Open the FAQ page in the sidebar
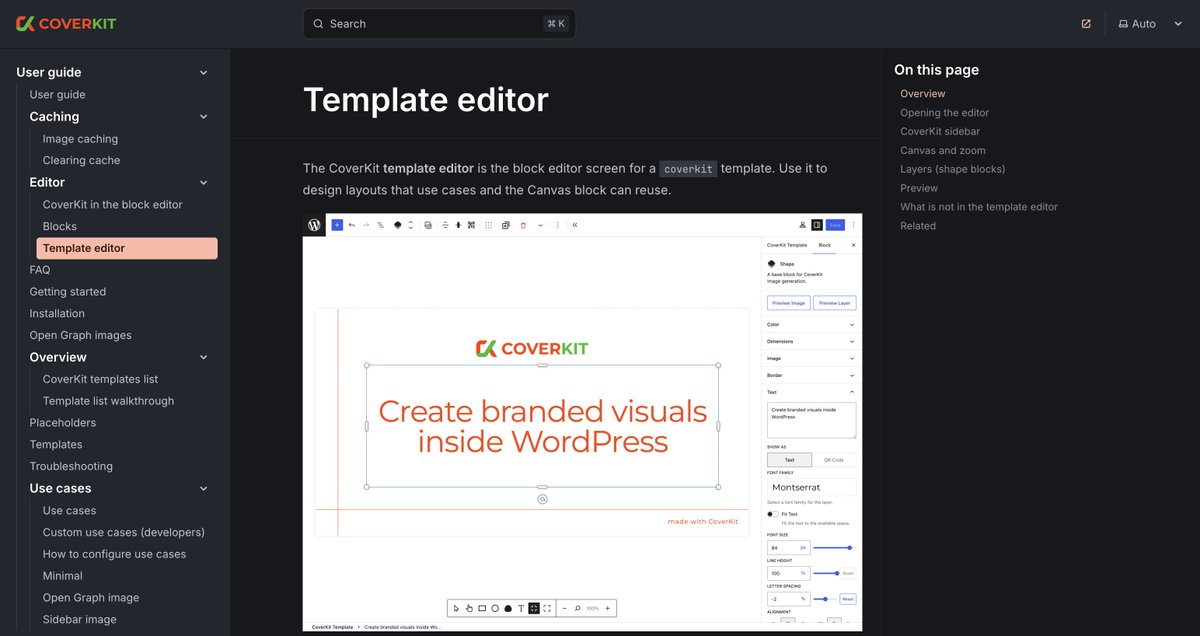The width and height of the screenshot is (1200, 636). click(x=40, y=270)
